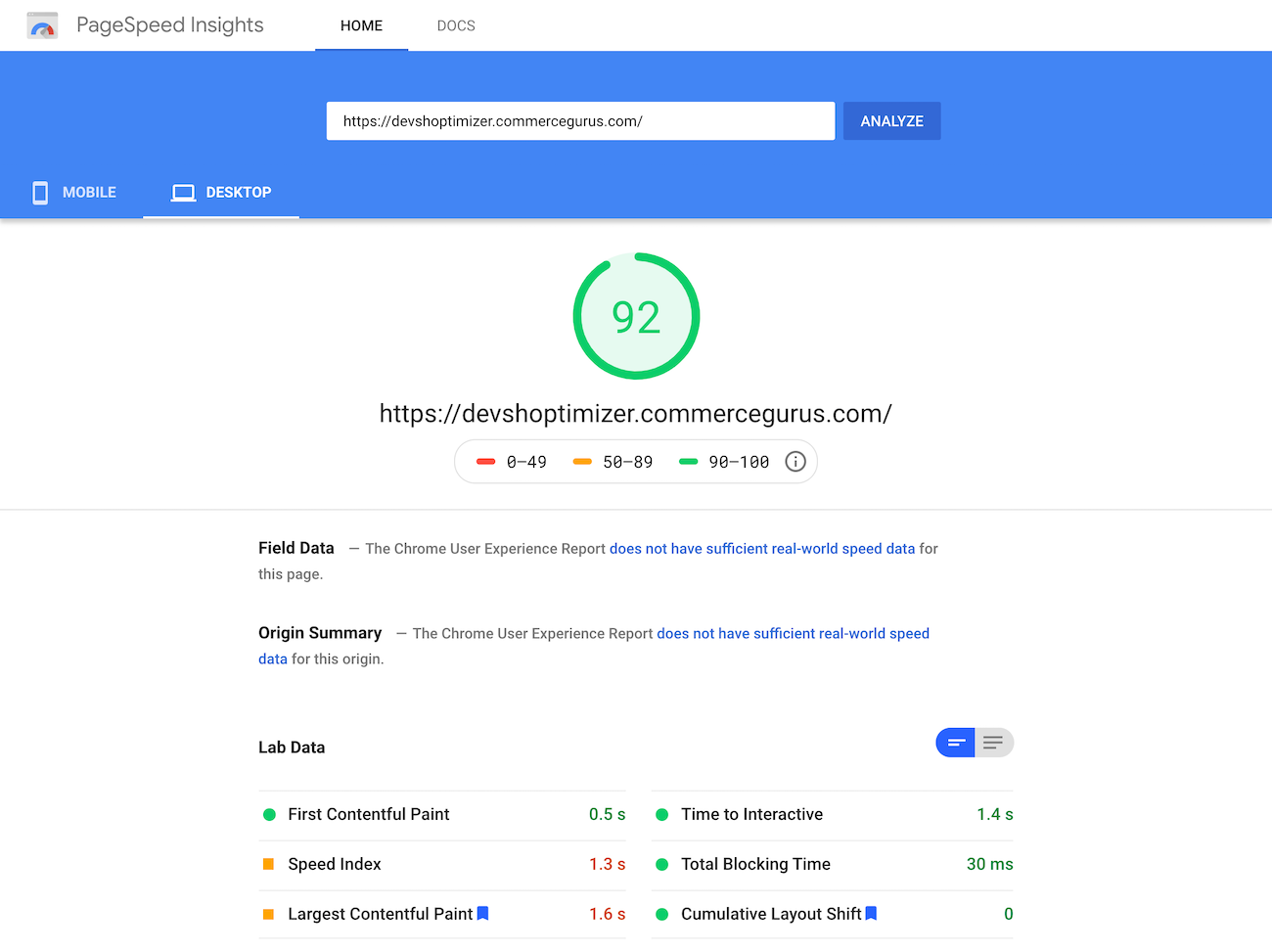Open the score legend info icon
1272x952 pixels.
tap(795, 462)
